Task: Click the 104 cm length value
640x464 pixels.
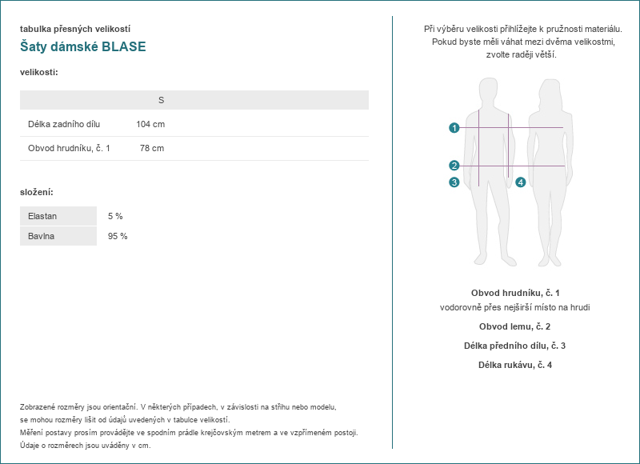Action: [x=151, y=124]
